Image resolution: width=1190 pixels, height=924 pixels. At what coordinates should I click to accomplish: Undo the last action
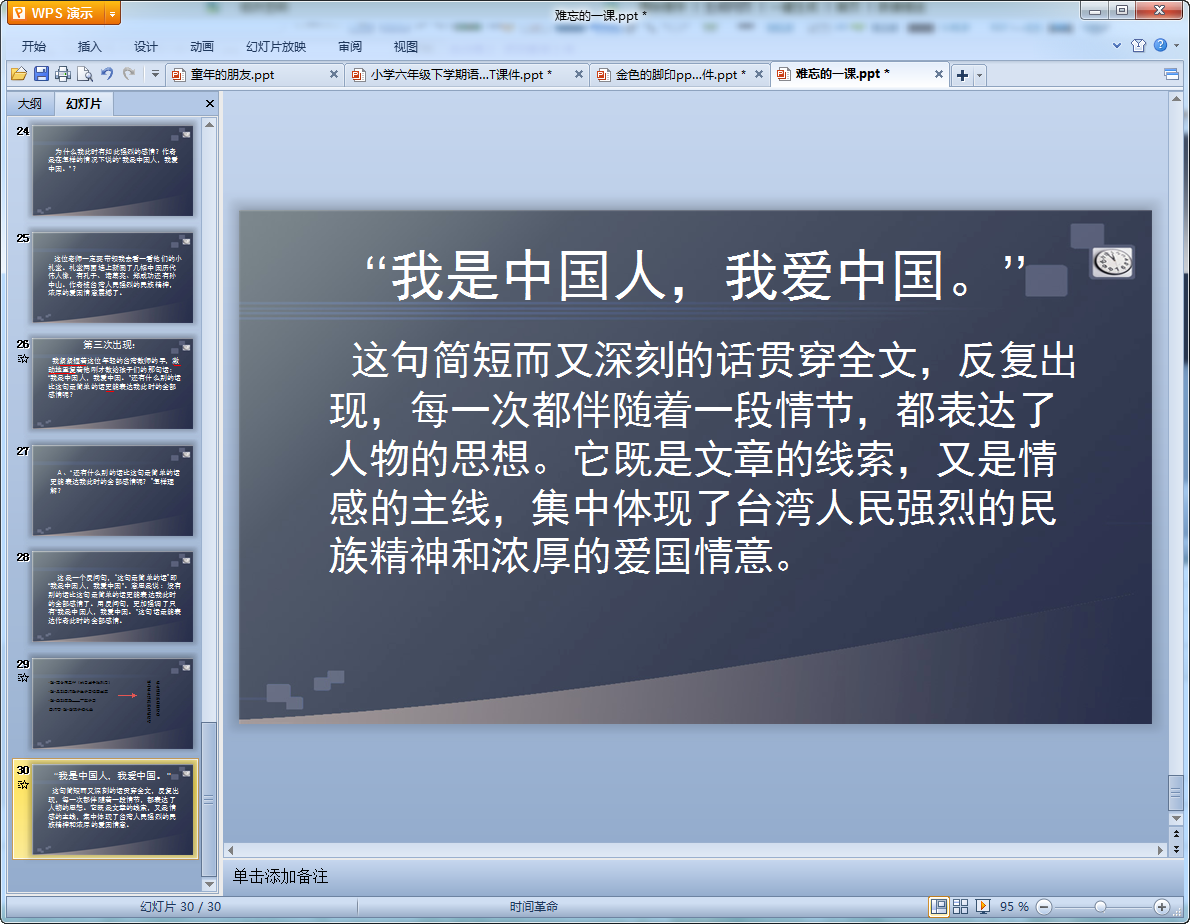[x=107, y=74]
